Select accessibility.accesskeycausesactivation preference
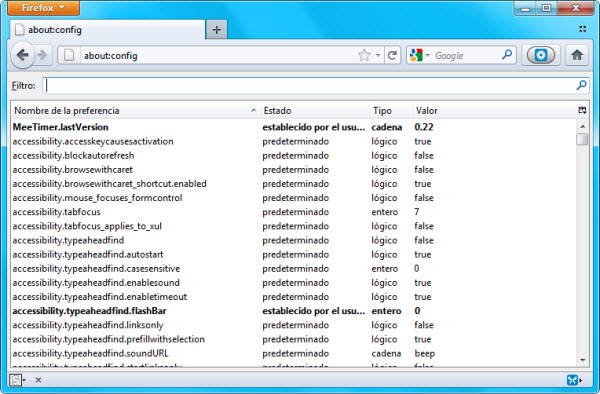 point(293,142)
